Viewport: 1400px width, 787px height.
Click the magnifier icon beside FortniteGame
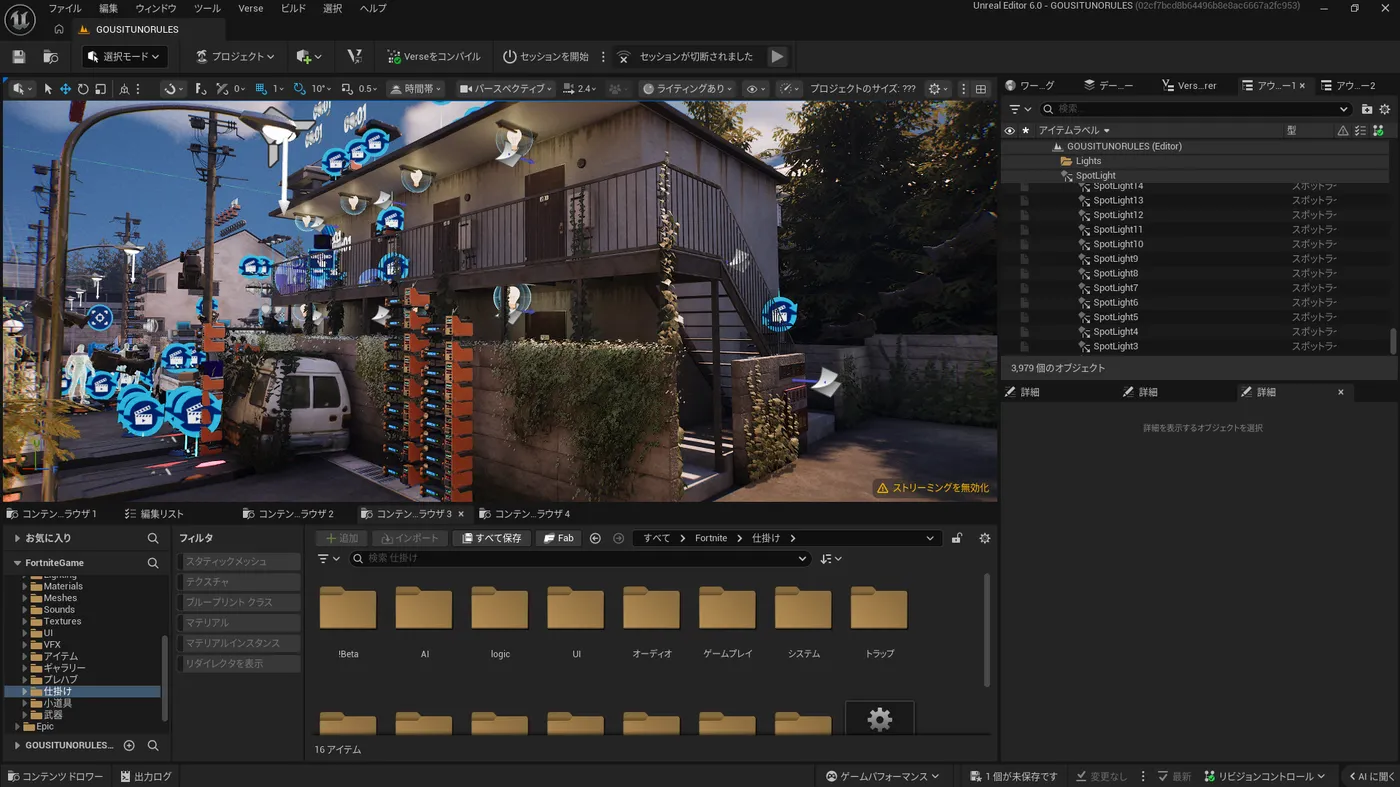(x=153, y=563)
